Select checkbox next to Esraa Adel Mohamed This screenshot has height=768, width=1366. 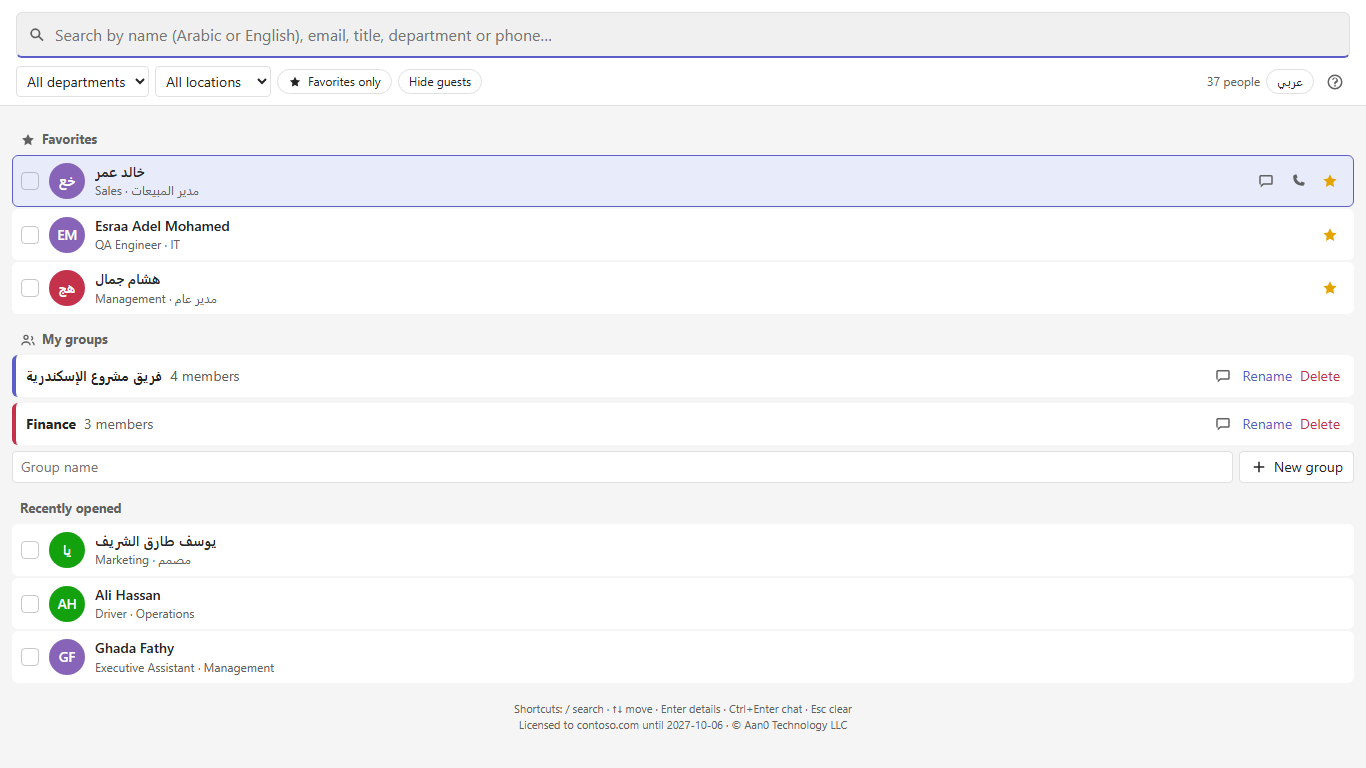[30, 235]
